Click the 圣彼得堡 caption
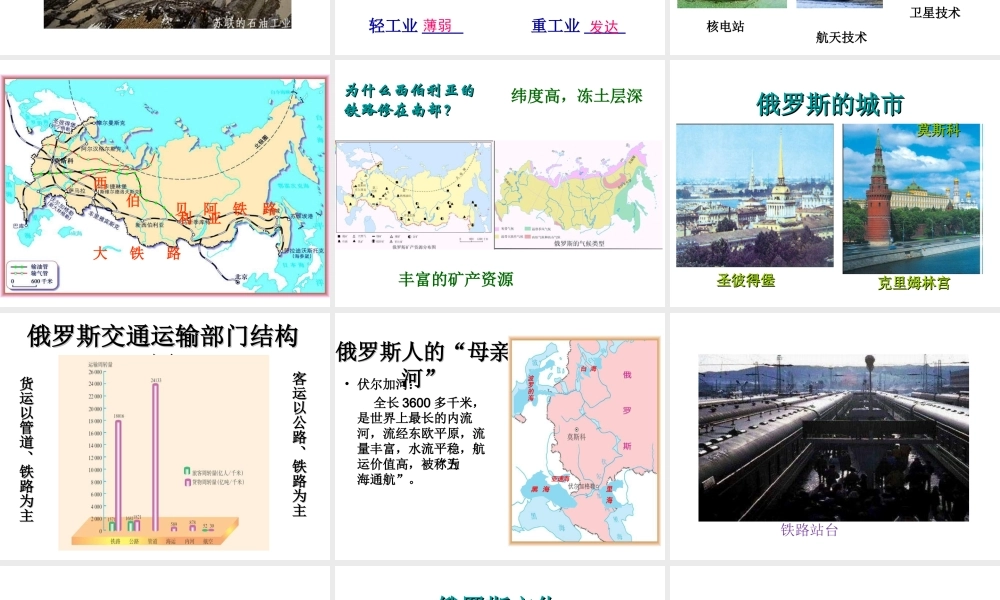 point(746,281)
